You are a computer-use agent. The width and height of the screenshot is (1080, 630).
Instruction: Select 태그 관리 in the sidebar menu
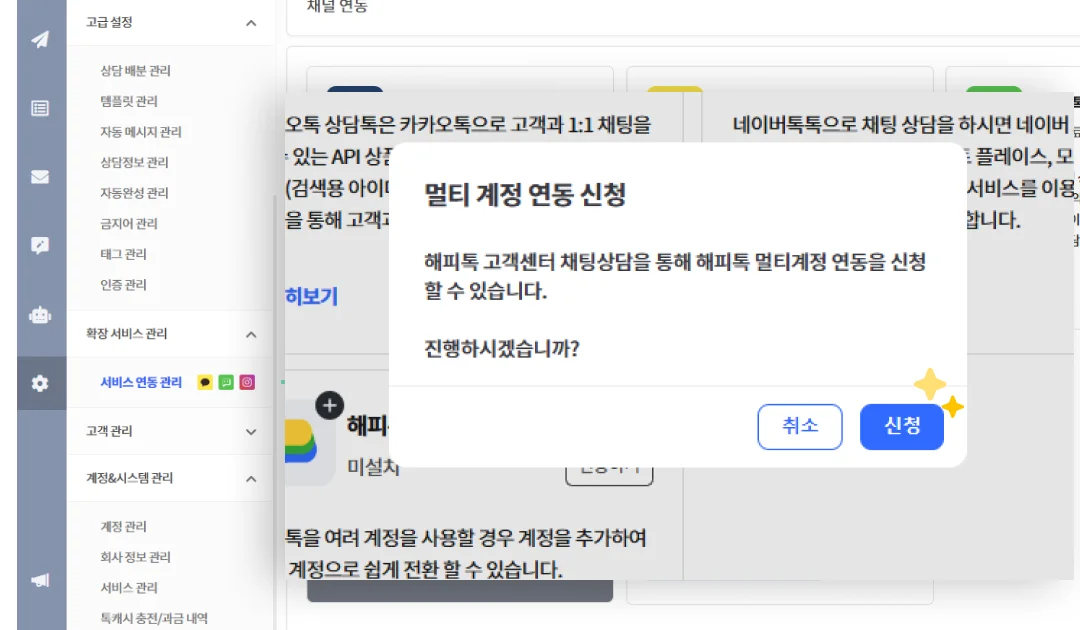point(123,253)
